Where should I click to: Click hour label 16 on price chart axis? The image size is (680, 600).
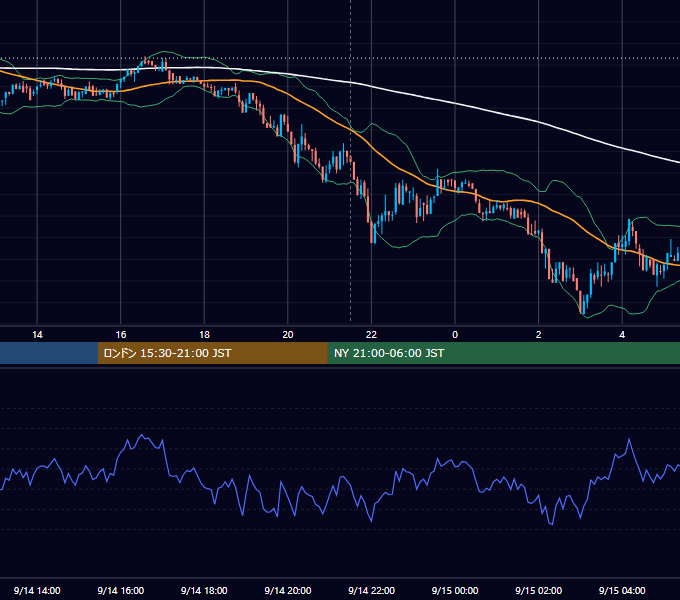pos(121,335)
